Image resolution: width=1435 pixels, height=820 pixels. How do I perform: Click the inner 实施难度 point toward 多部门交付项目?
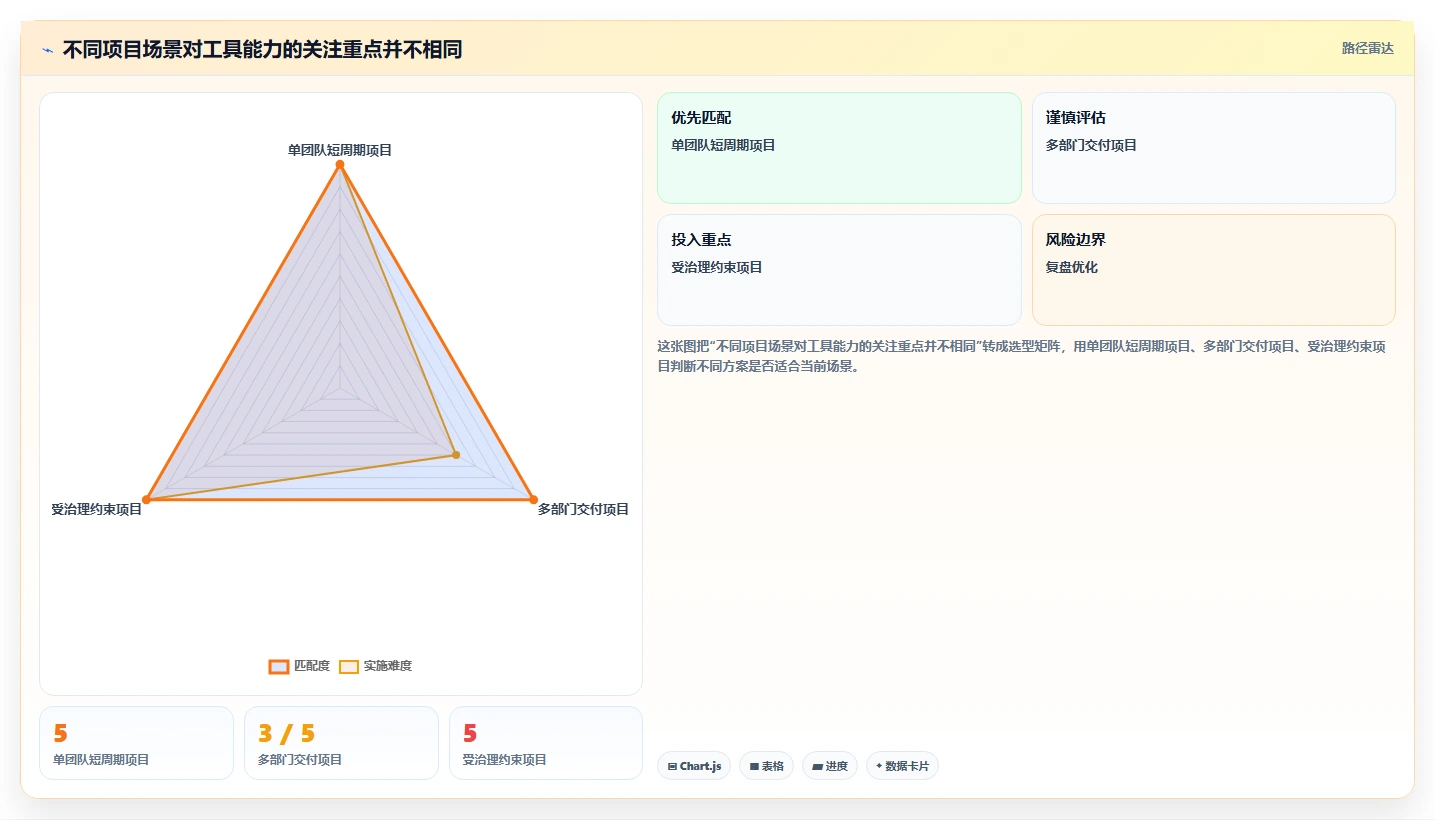[x=456, y=455]
